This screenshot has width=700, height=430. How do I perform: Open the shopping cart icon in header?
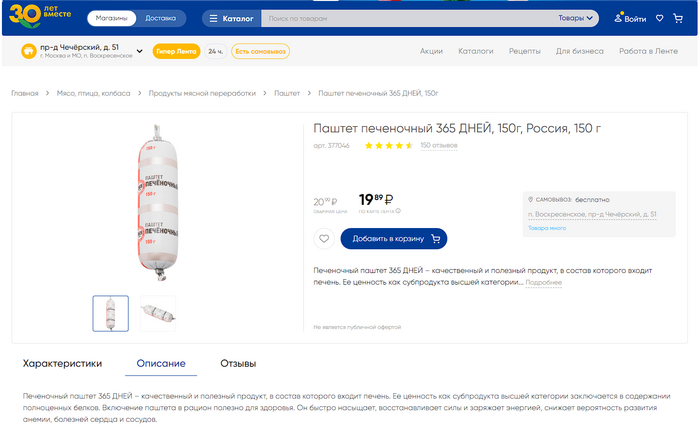[678, 18]
